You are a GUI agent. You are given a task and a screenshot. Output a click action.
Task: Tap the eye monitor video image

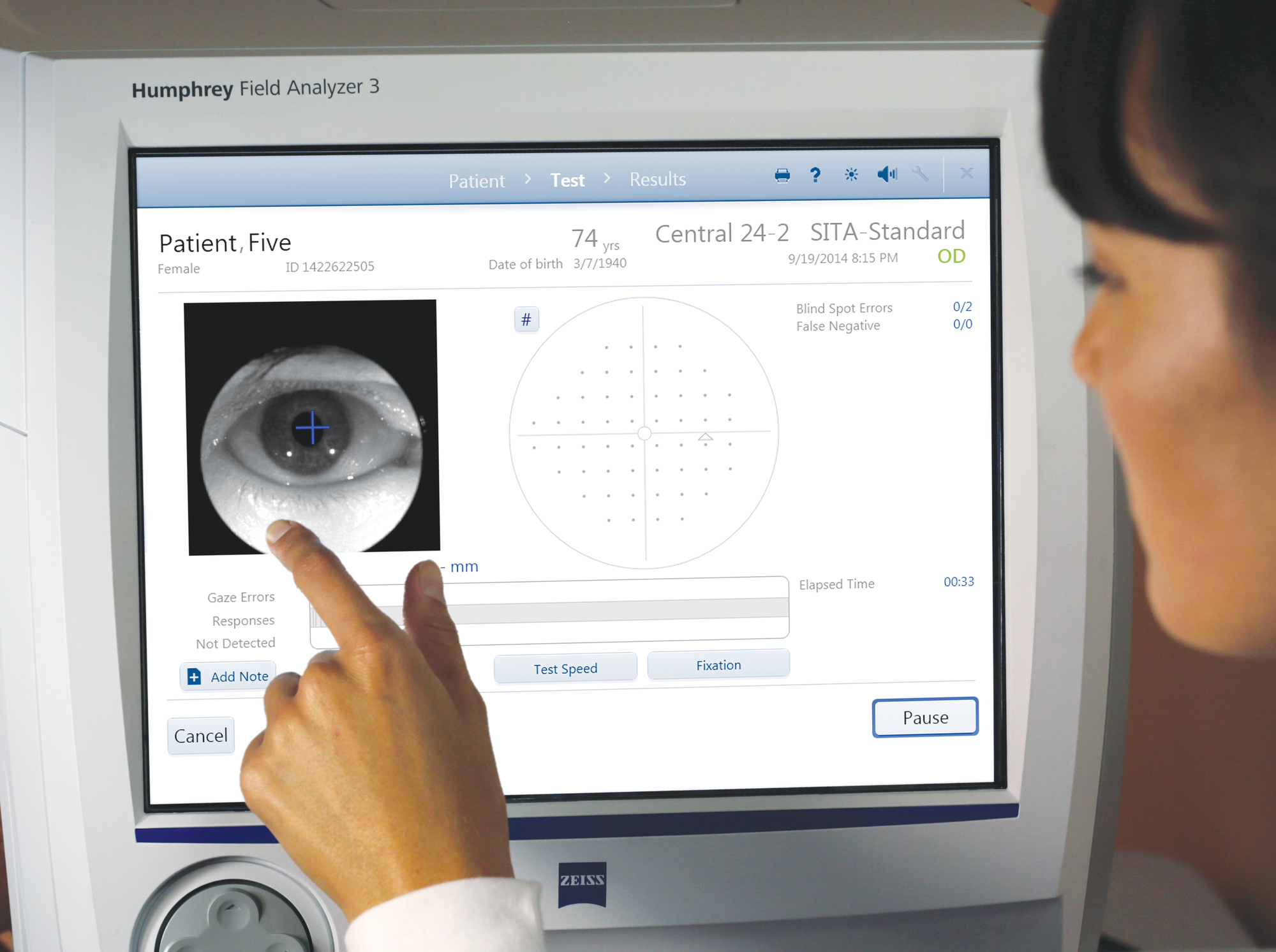tap(311, 427)
